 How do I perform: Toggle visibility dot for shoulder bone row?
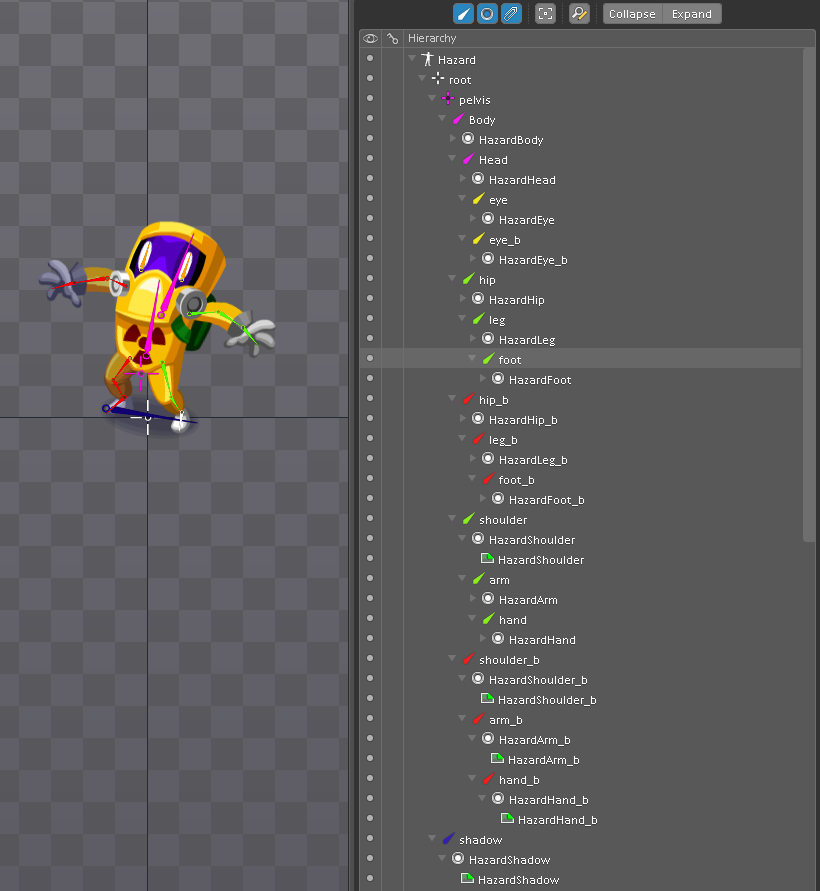pyautogui.click(x=370, y=518)
